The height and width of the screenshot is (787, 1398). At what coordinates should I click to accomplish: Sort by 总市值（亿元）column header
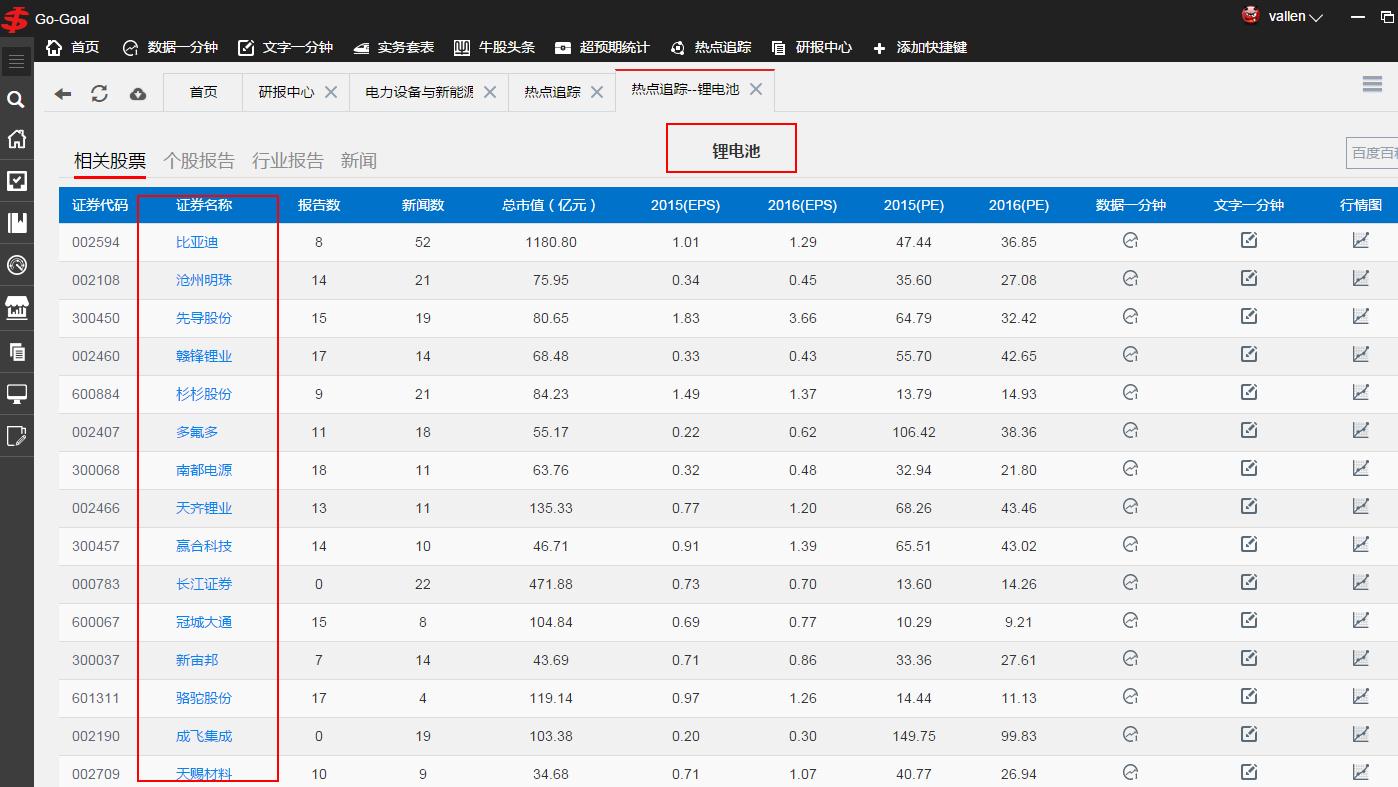point(550,205)
